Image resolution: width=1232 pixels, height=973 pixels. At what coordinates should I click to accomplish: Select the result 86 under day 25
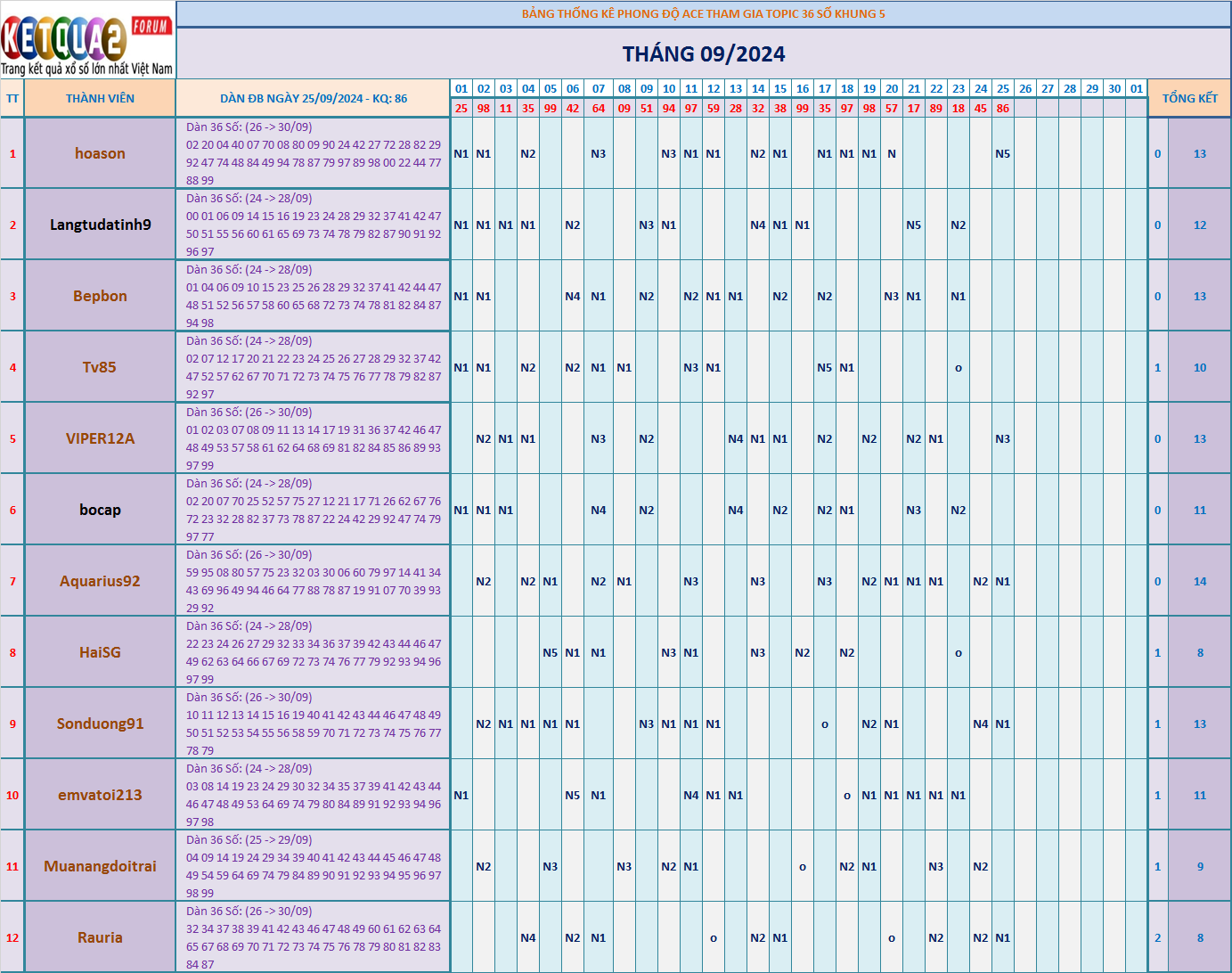[1002, 108]
